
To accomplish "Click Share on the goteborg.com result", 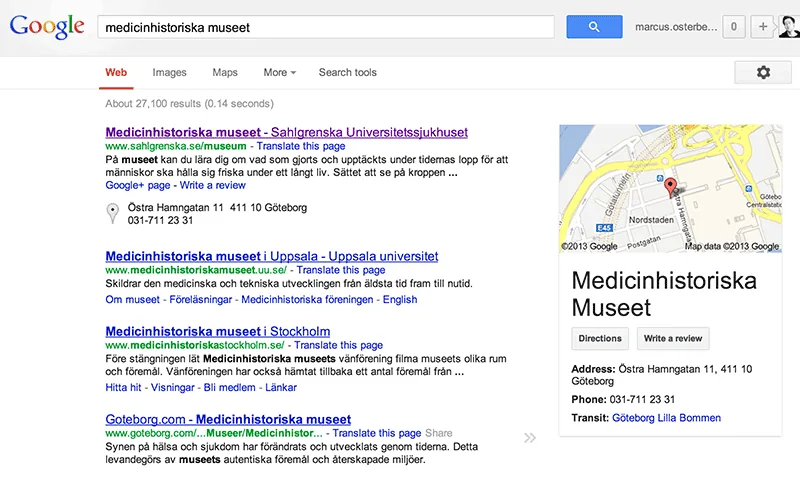I will (x=439, y=433).
